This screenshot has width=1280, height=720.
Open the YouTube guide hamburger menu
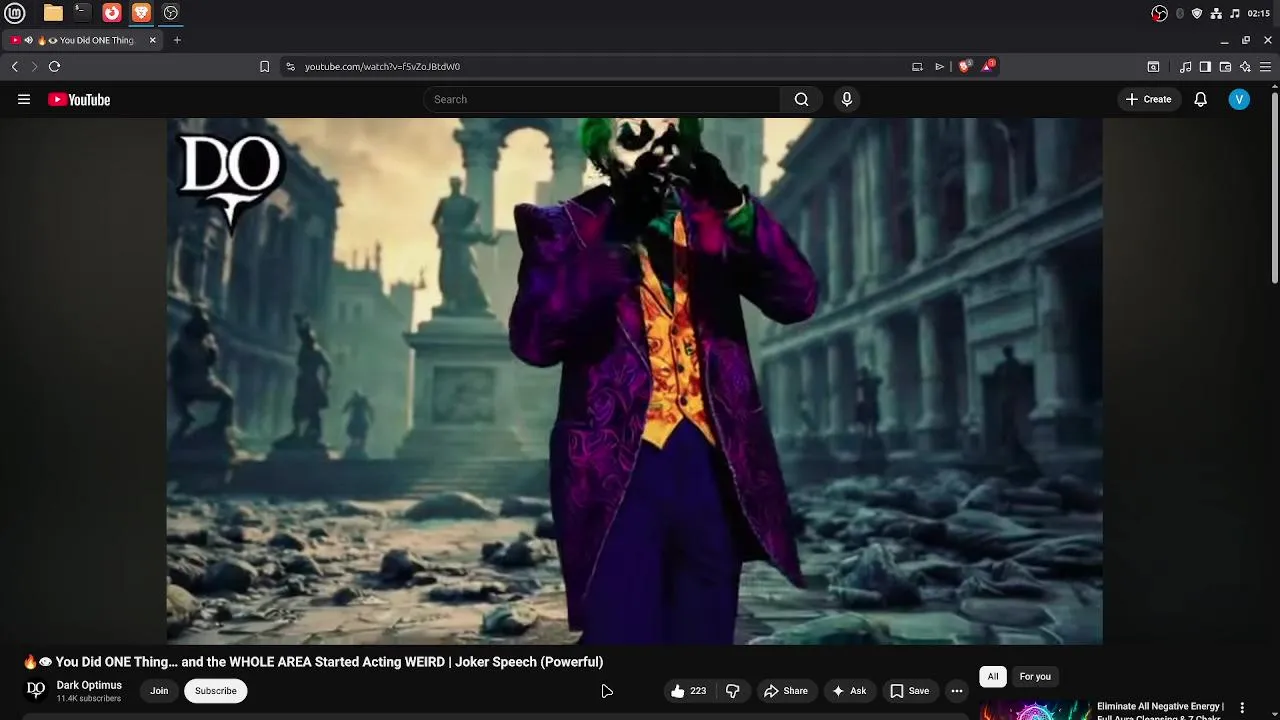[x=24, y=99]
